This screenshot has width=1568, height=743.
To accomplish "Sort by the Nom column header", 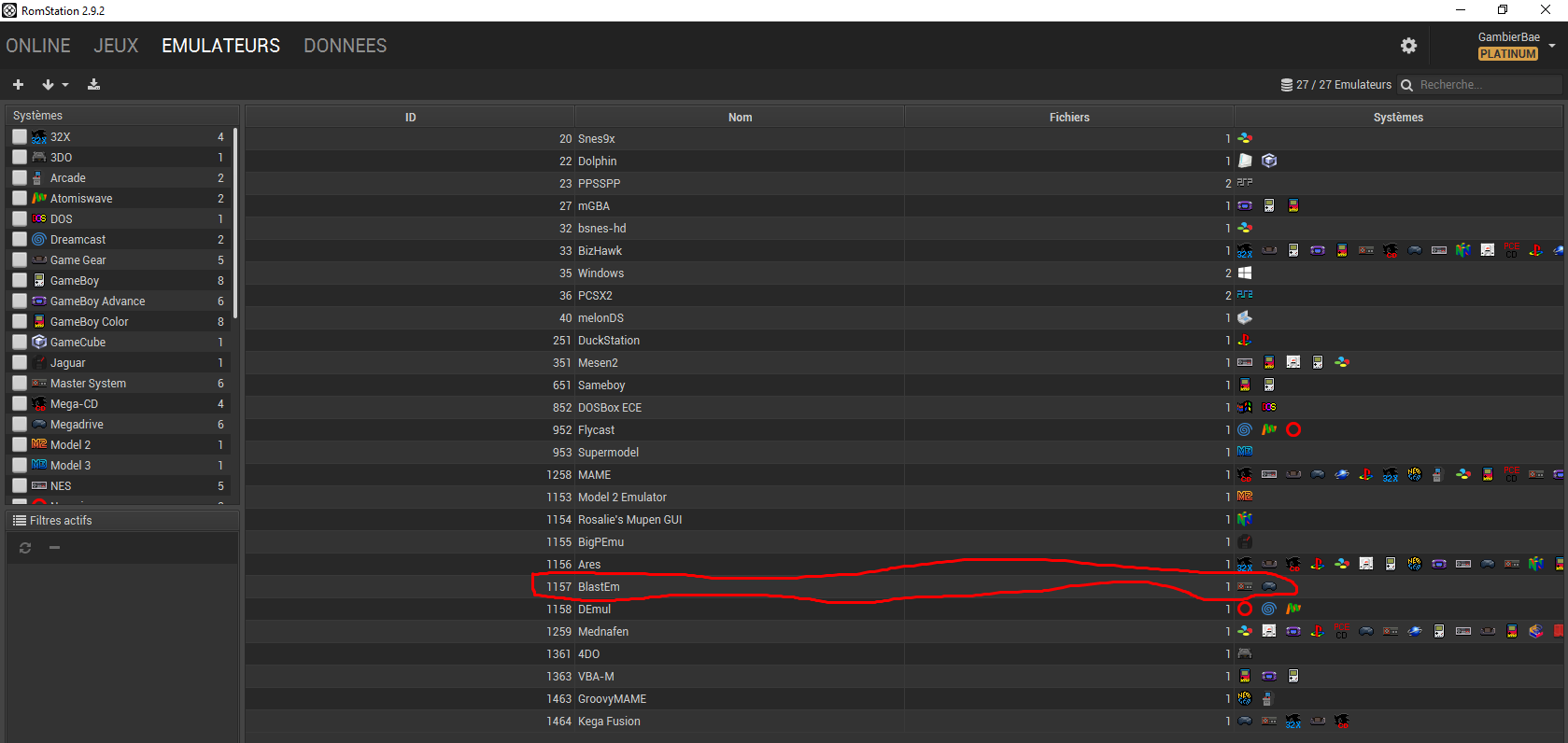I will (740, 117).
